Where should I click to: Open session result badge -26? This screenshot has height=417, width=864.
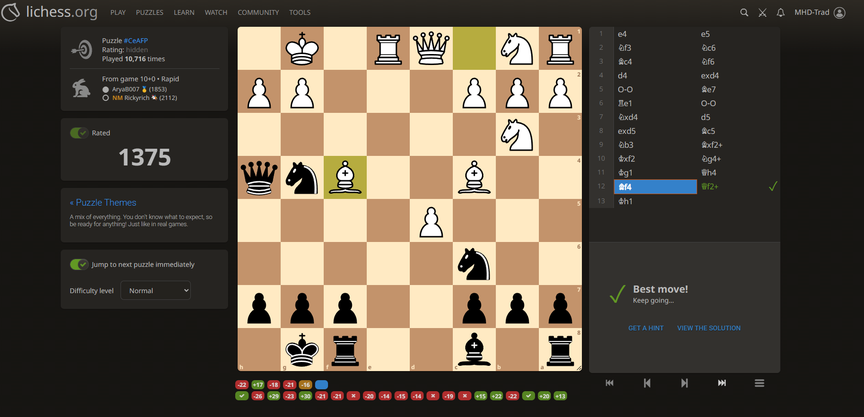[x=257, y=396]
